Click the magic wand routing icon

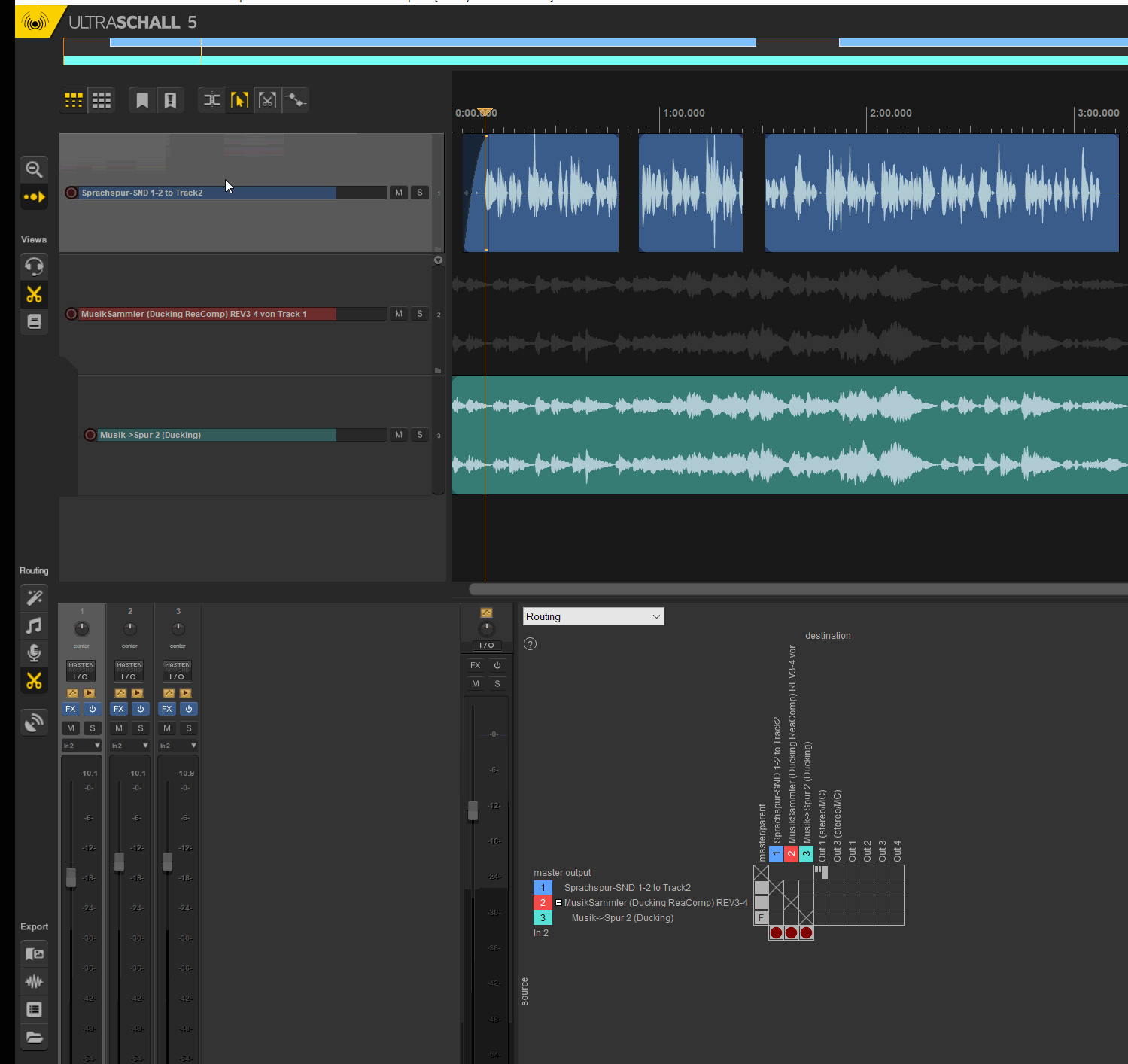34,597
